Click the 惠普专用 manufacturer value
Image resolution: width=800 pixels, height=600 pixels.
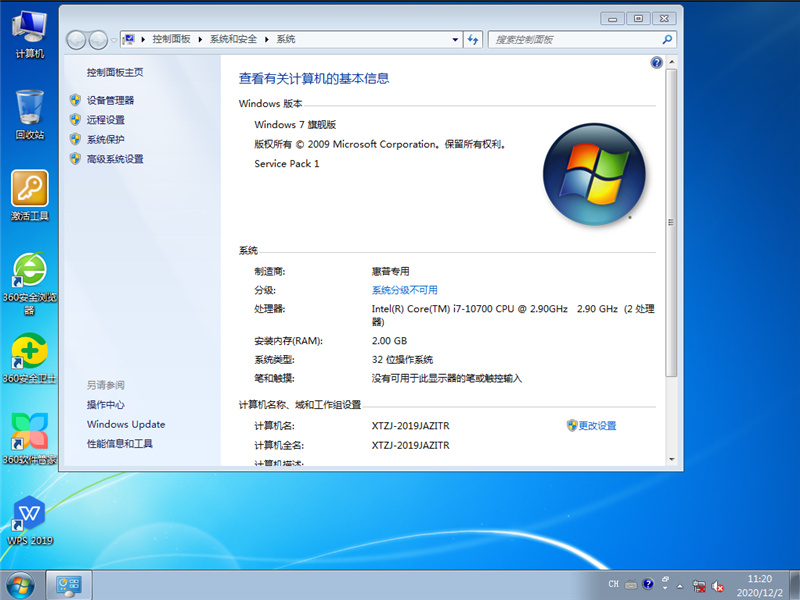pos(390,271)
